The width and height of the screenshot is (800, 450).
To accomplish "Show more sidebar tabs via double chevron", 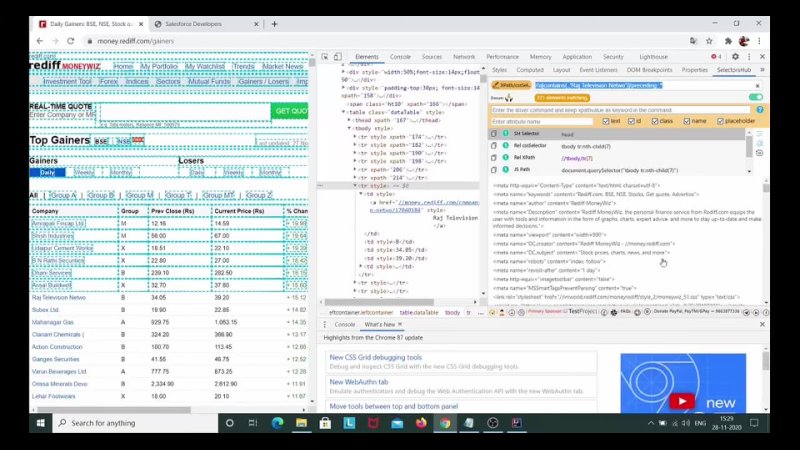I will click(x=762, y=70).
